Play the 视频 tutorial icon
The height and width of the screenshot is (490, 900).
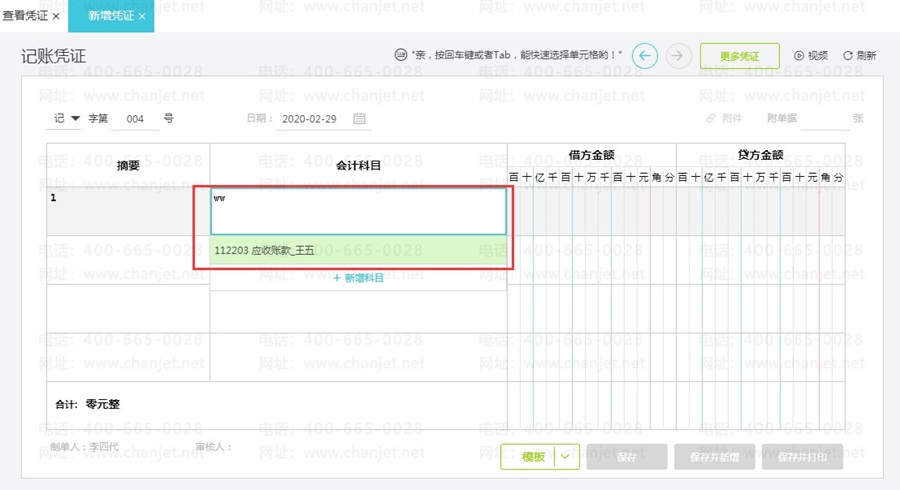click(799, 56)
